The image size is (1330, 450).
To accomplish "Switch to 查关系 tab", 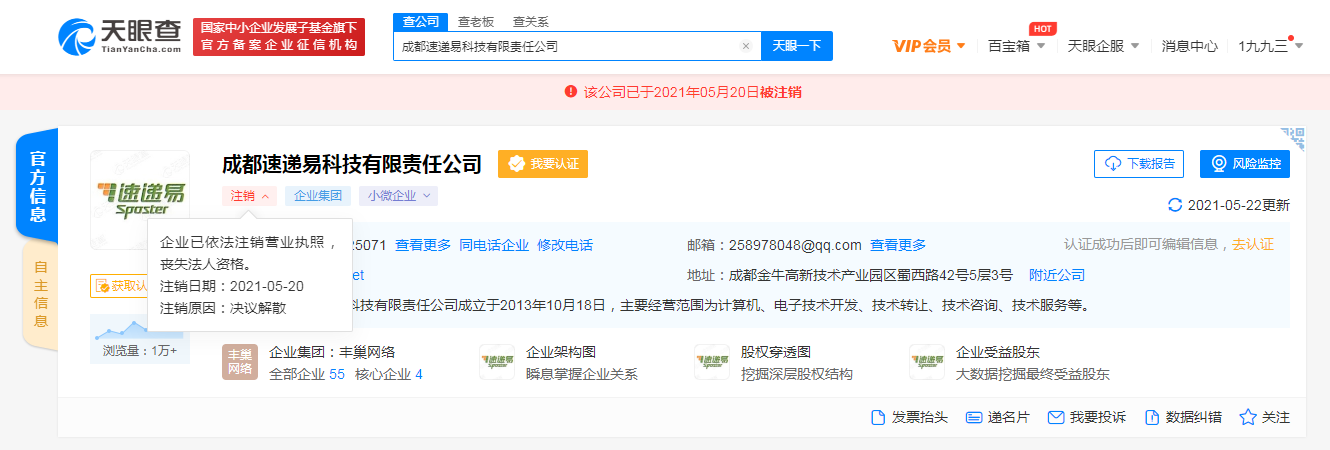I will point(530,21).
